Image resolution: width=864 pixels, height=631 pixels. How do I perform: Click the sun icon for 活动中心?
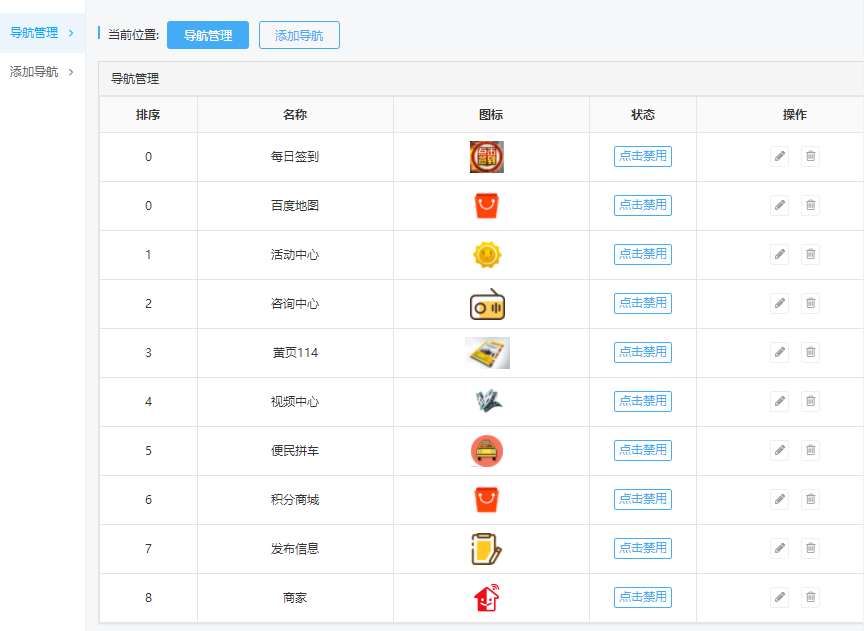pos(487,255)
